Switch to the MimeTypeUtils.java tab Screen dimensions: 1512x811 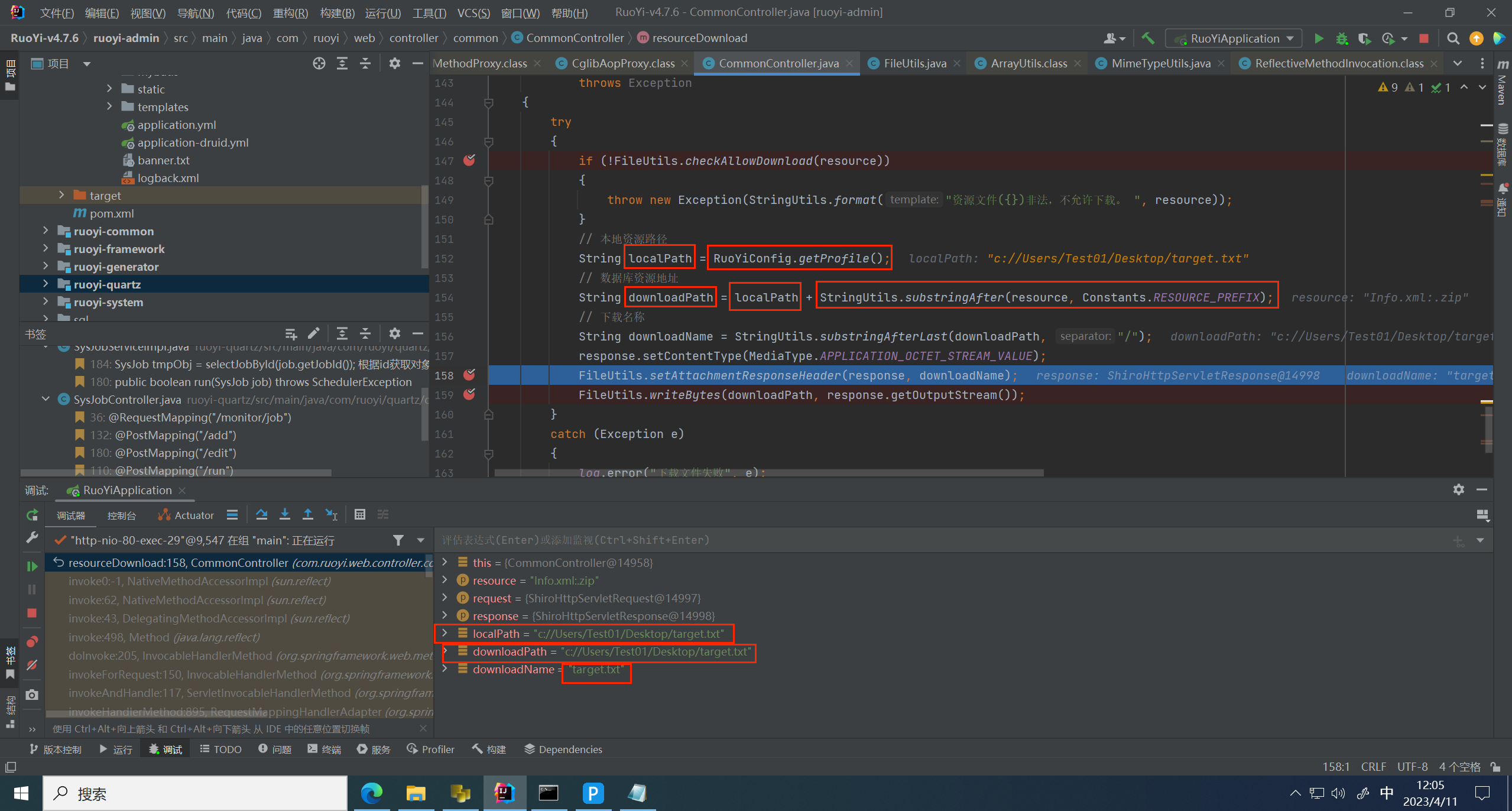(1161, 63)
